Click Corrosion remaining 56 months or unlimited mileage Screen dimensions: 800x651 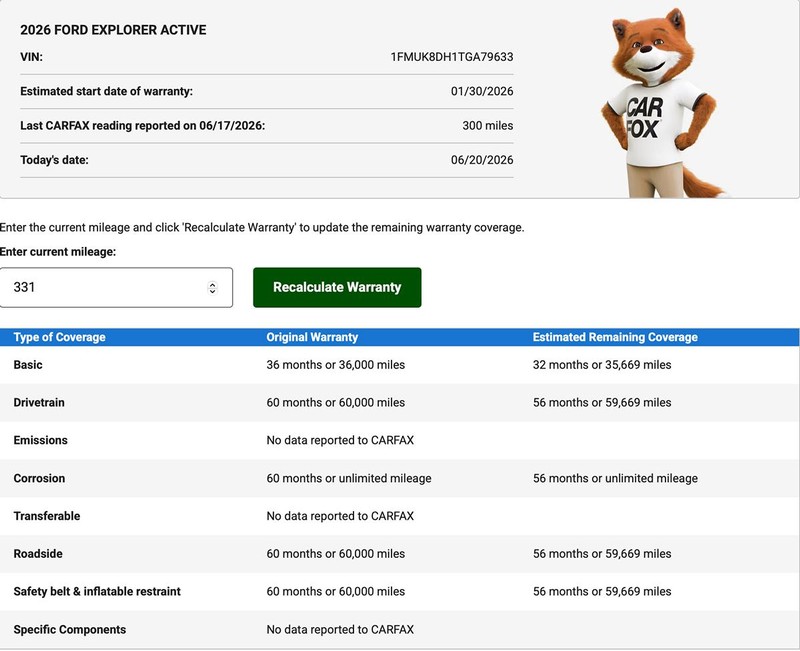[x=615, y=479]
